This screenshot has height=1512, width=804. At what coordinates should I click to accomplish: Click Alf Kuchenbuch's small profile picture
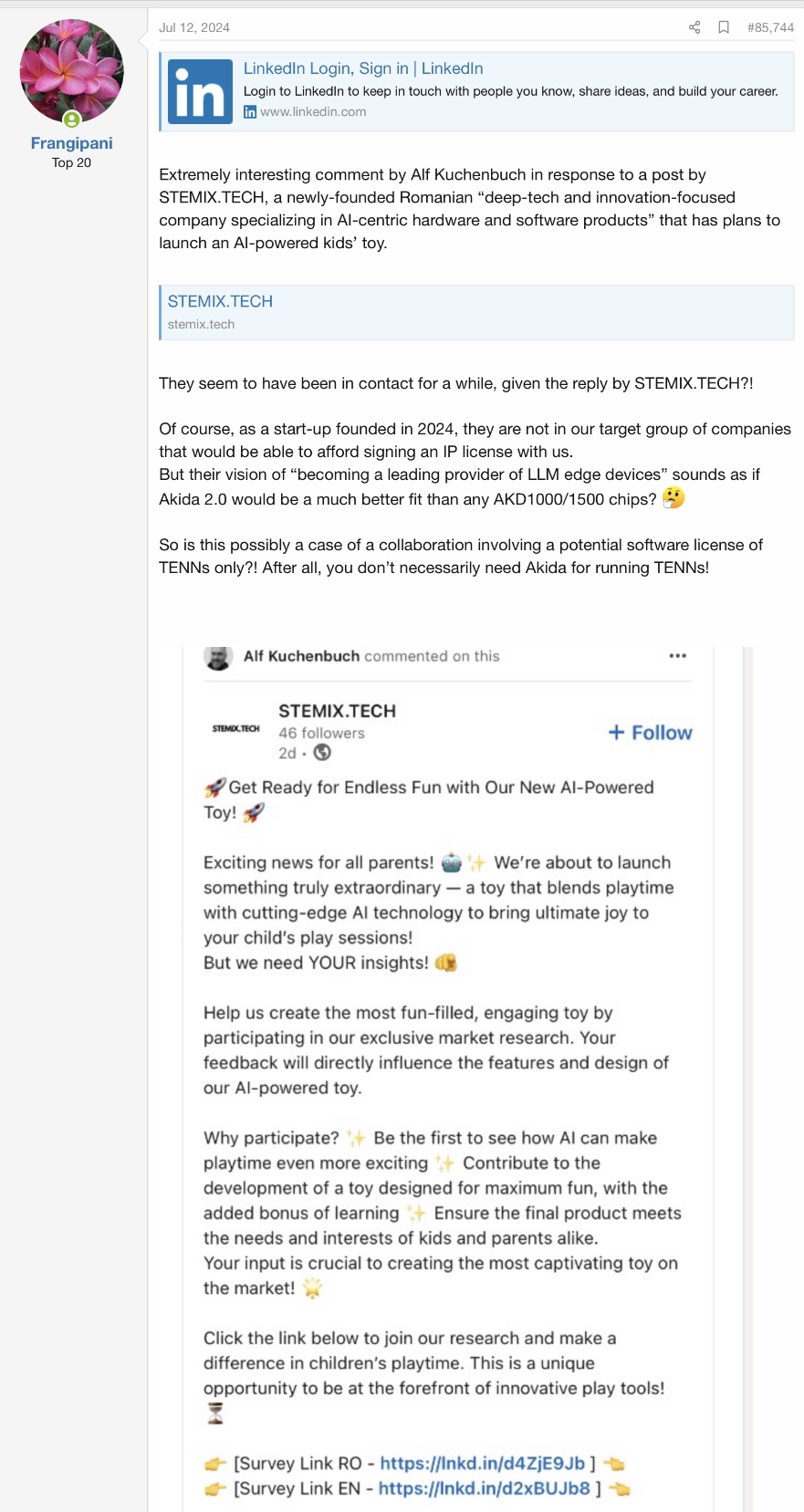click(218, 658)
